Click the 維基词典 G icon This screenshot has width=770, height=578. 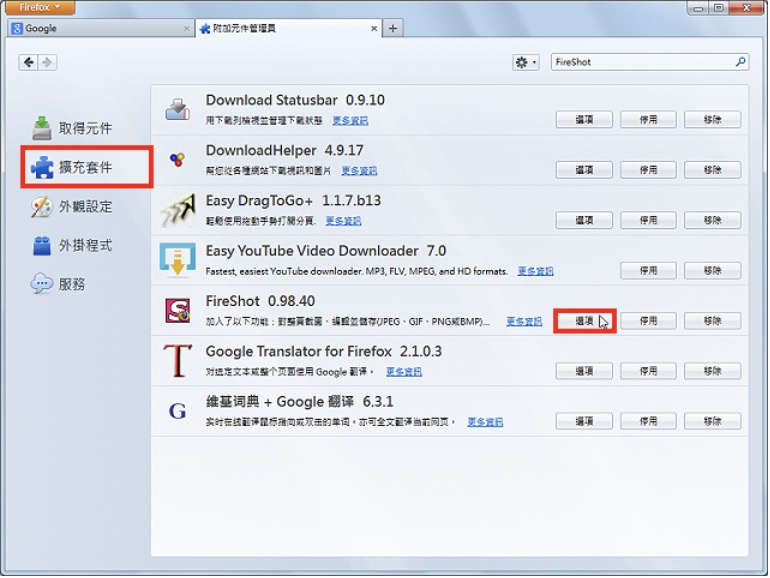(177, 411)
